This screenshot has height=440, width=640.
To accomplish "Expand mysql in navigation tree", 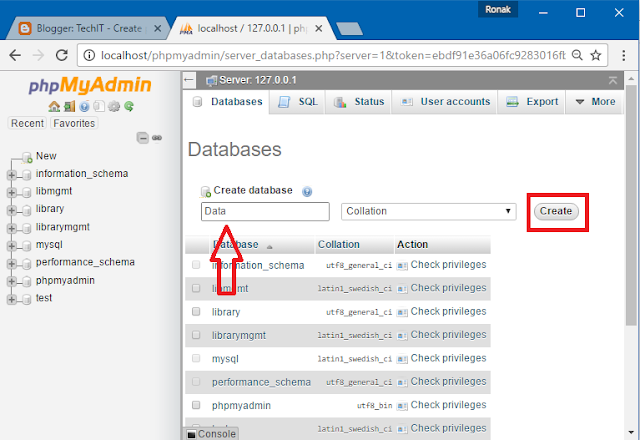I will coord(11,246).
